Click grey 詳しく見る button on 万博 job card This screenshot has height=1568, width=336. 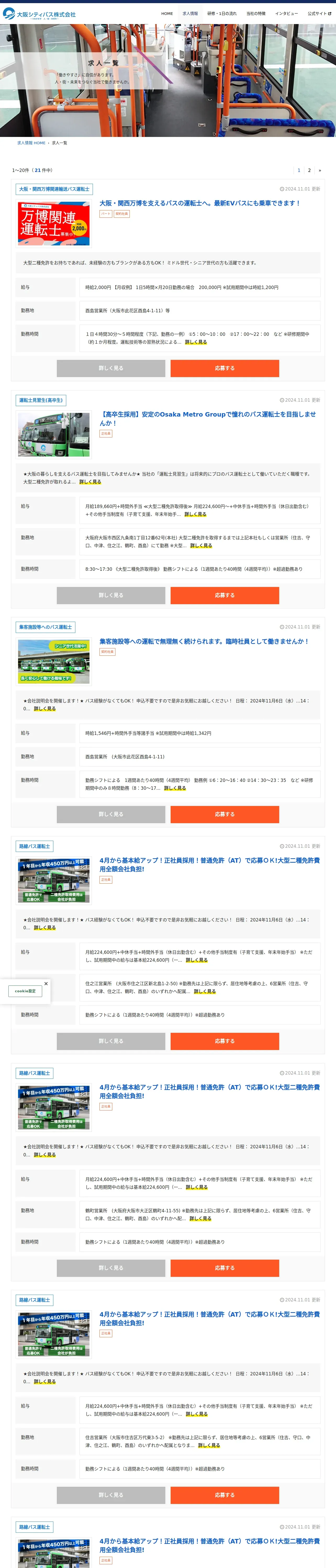pyautogui.click(x=111, y=368)
